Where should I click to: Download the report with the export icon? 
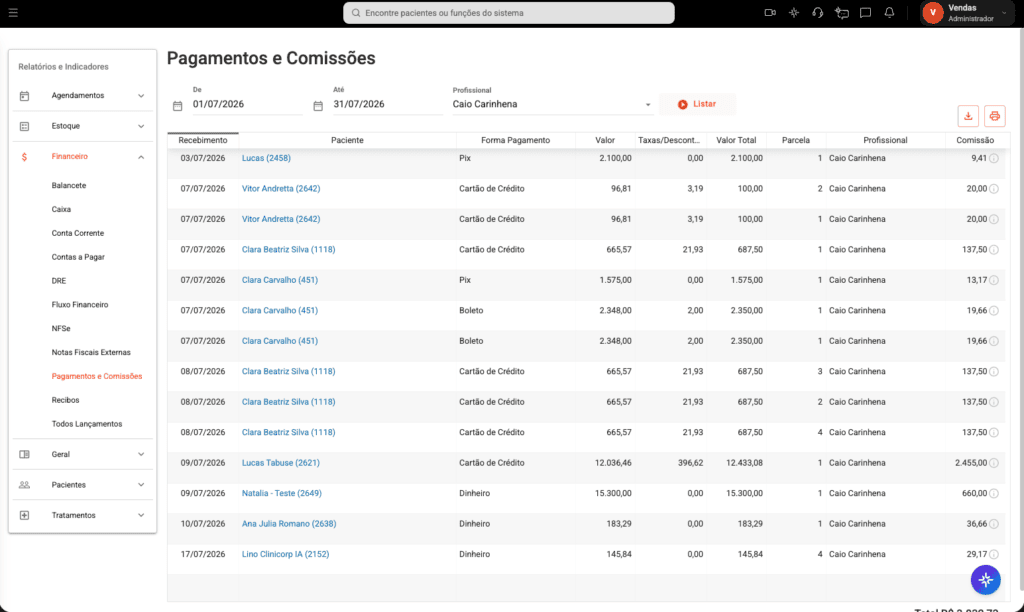968,116
